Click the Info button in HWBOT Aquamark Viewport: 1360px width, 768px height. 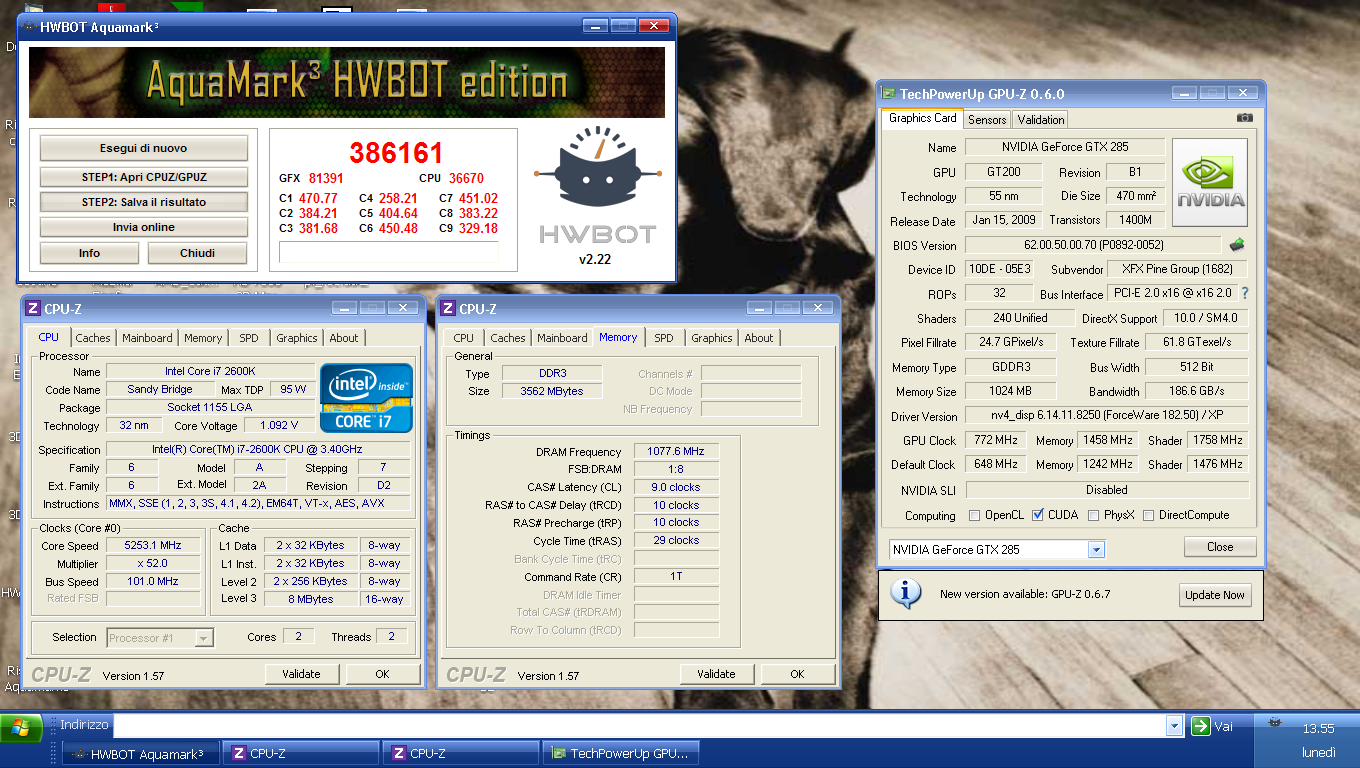pyautogui.click(x=89, y=253)
